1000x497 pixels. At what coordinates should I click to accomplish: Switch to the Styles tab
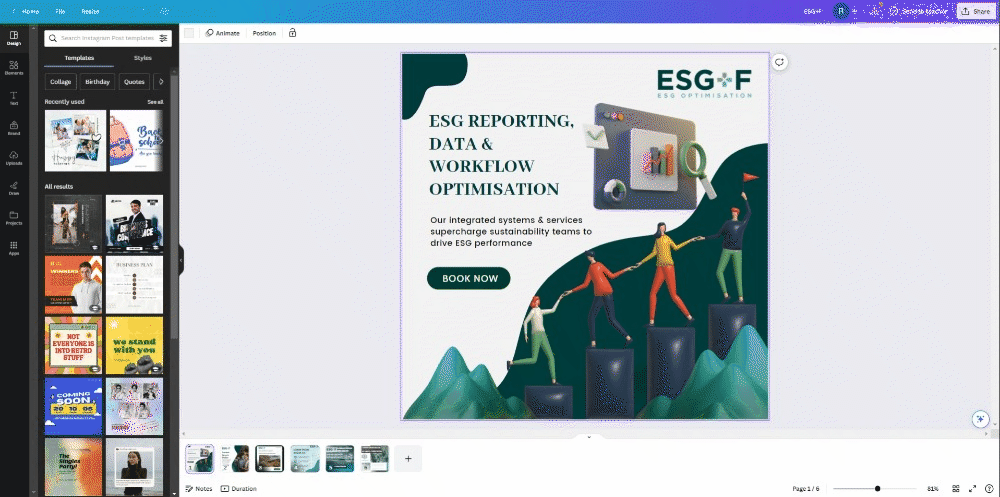(x=143, y=58)
